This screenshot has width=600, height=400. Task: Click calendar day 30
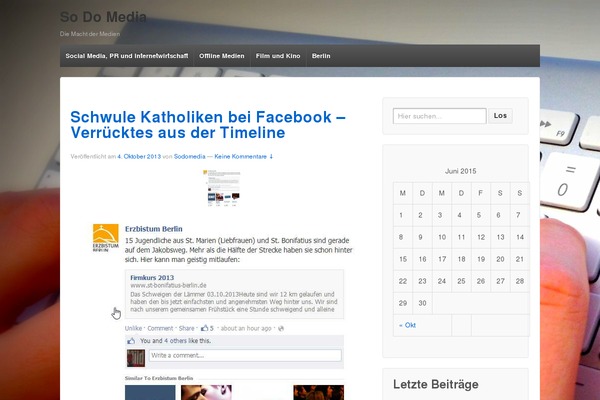pos(422,303)
